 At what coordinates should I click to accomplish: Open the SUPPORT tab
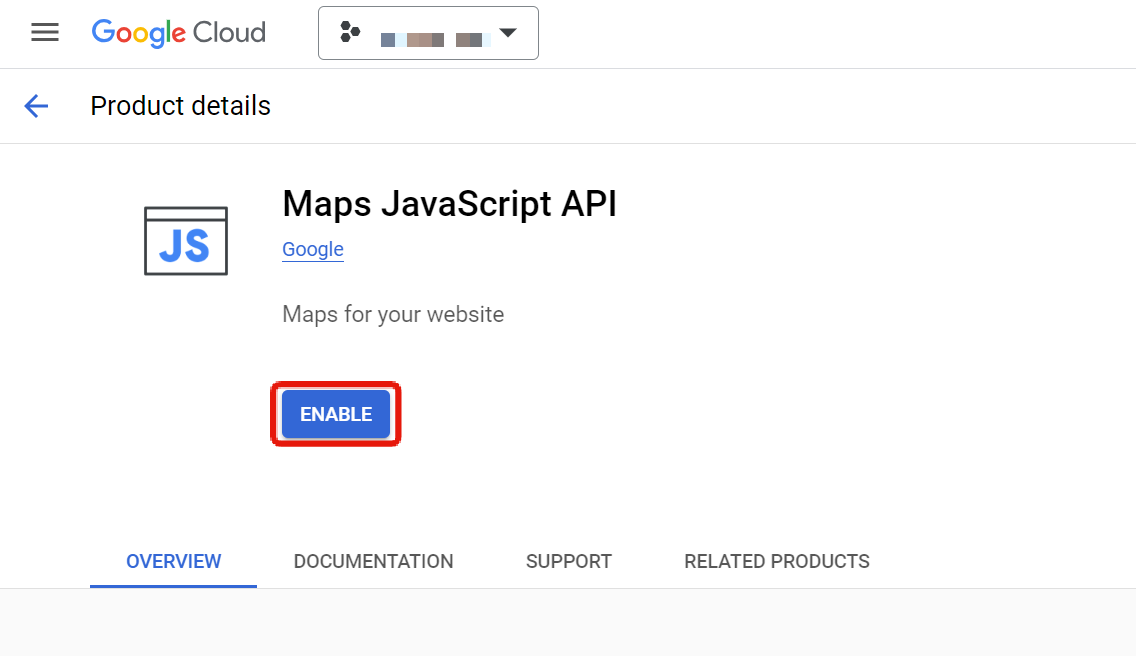tap(568, 561)
